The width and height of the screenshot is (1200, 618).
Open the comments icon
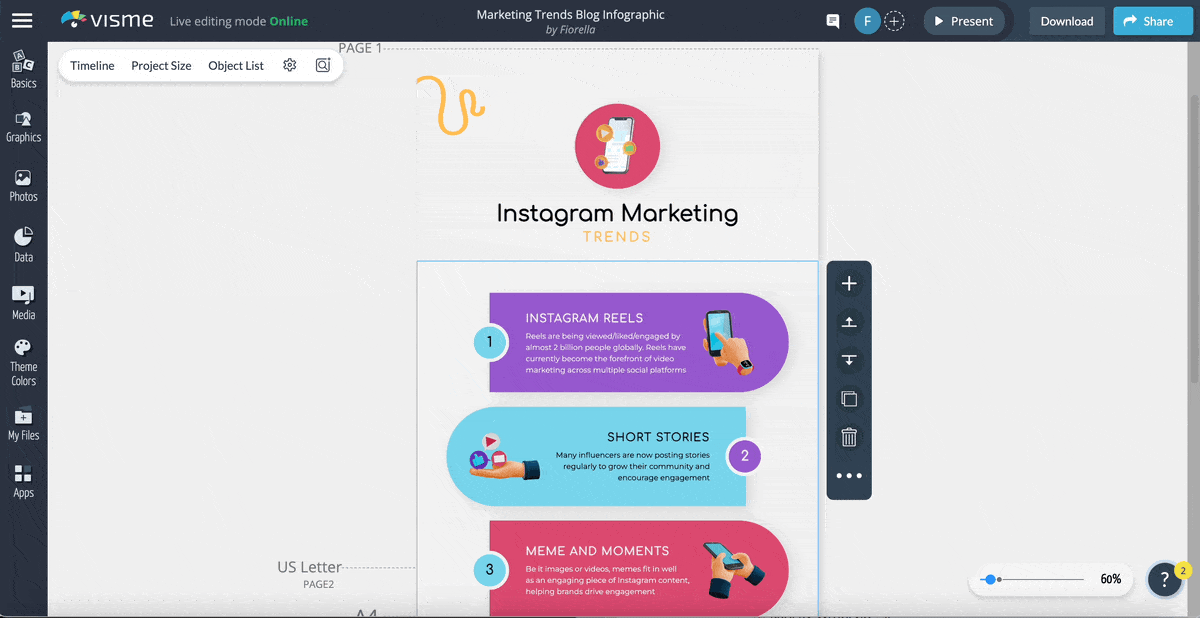[832, 21]
